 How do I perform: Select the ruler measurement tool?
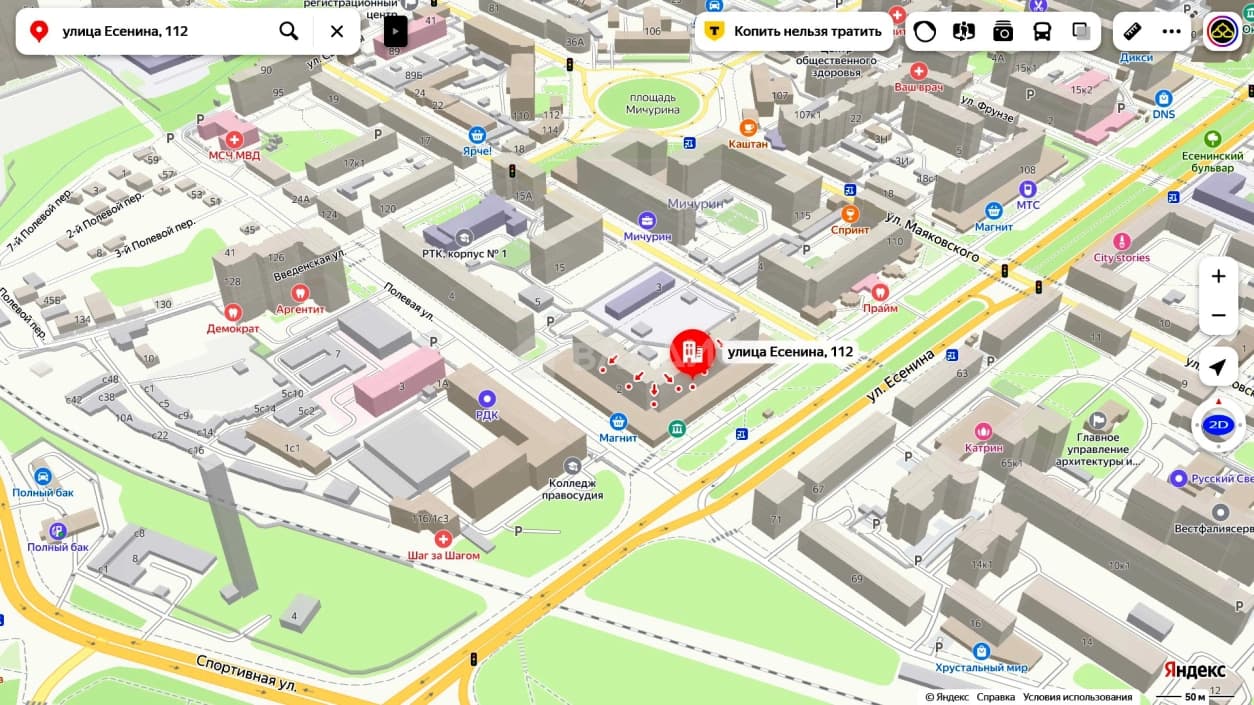coord(1133,31)
